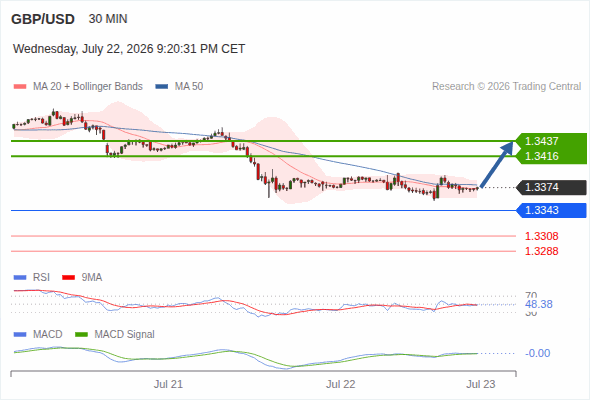Click the 9MA legend label

coord(92,278)
